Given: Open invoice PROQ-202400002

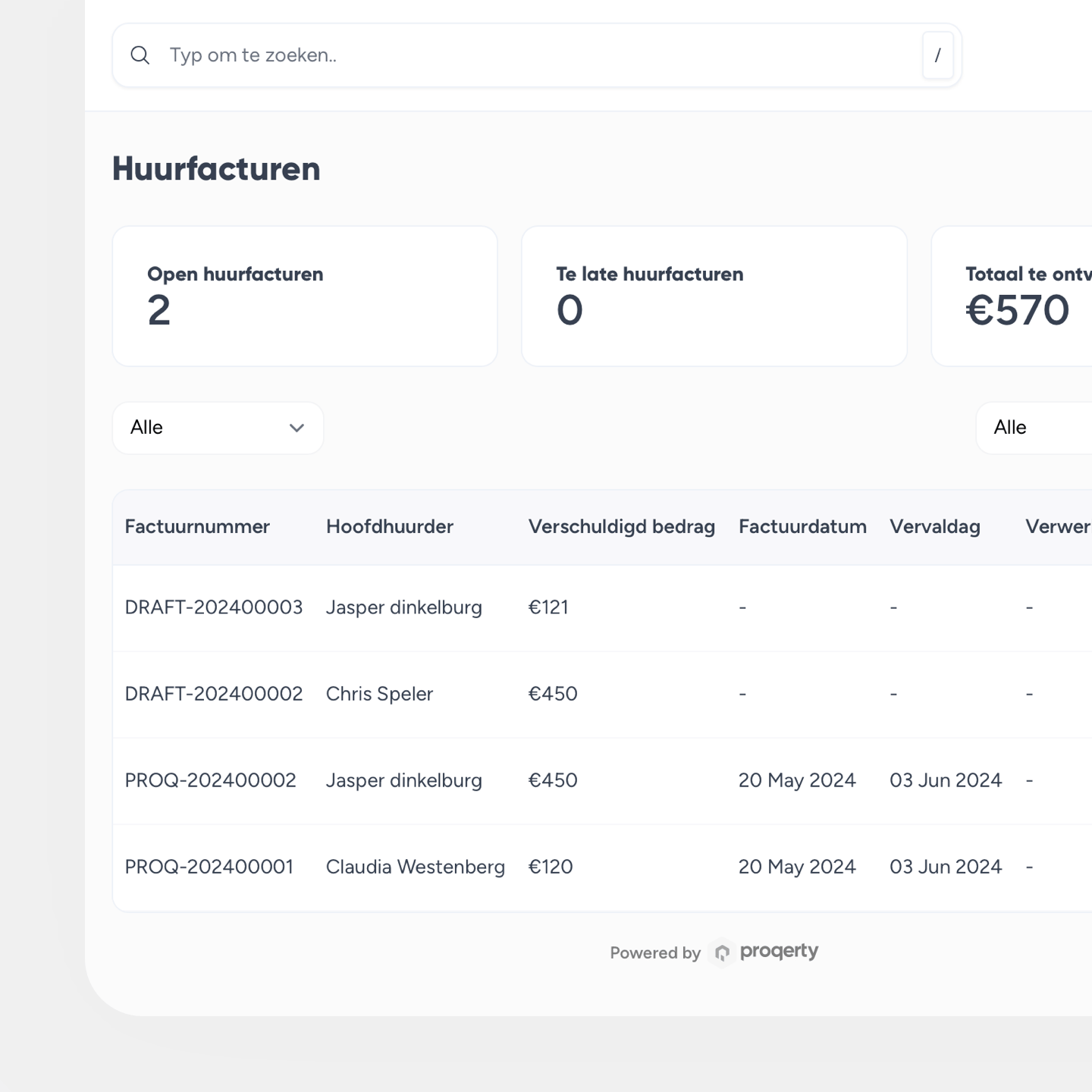Looking at the screenshot, I should click(x=210, y=780).
